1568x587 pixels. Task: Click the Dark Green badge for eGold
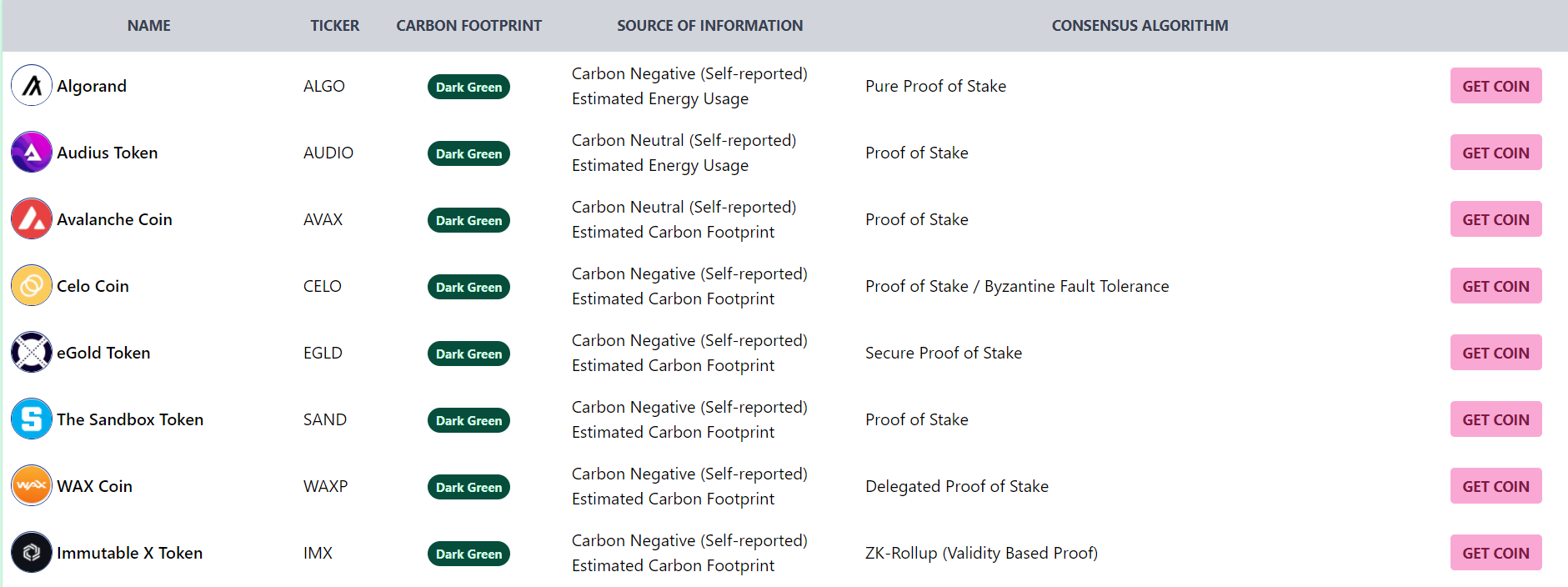(x=468, y=354)
